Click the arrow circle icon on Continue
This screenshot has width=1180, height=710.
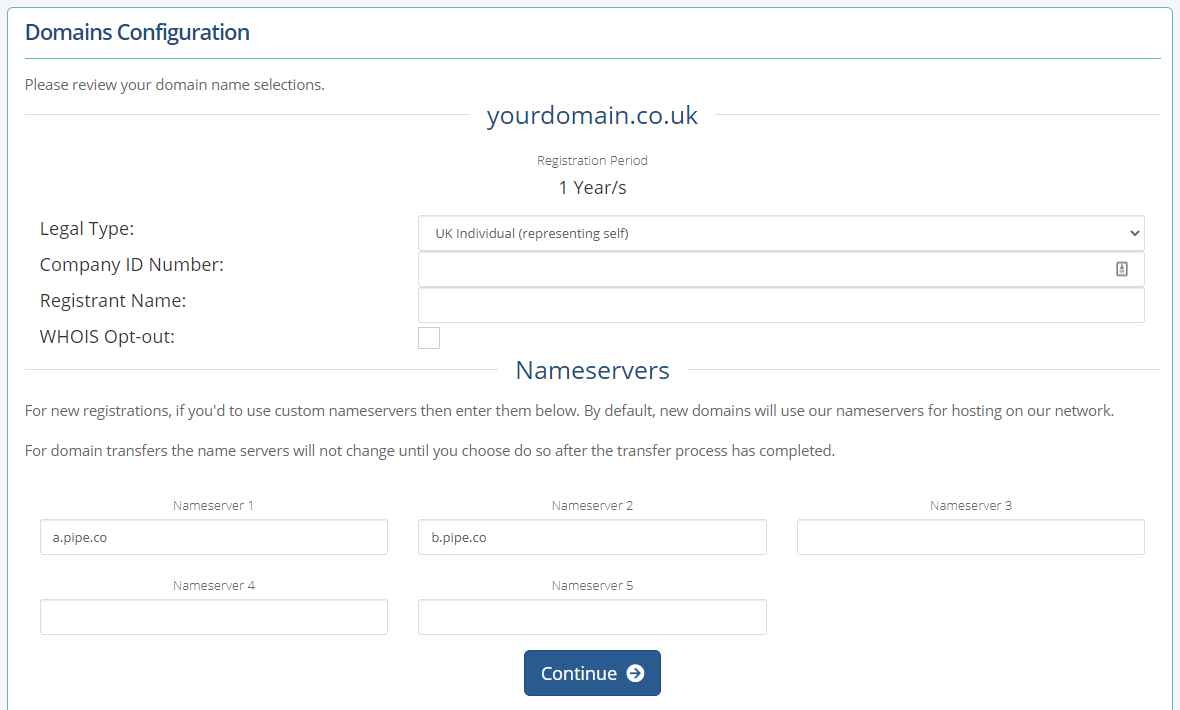pyautogui.click(x=635, y=673)
